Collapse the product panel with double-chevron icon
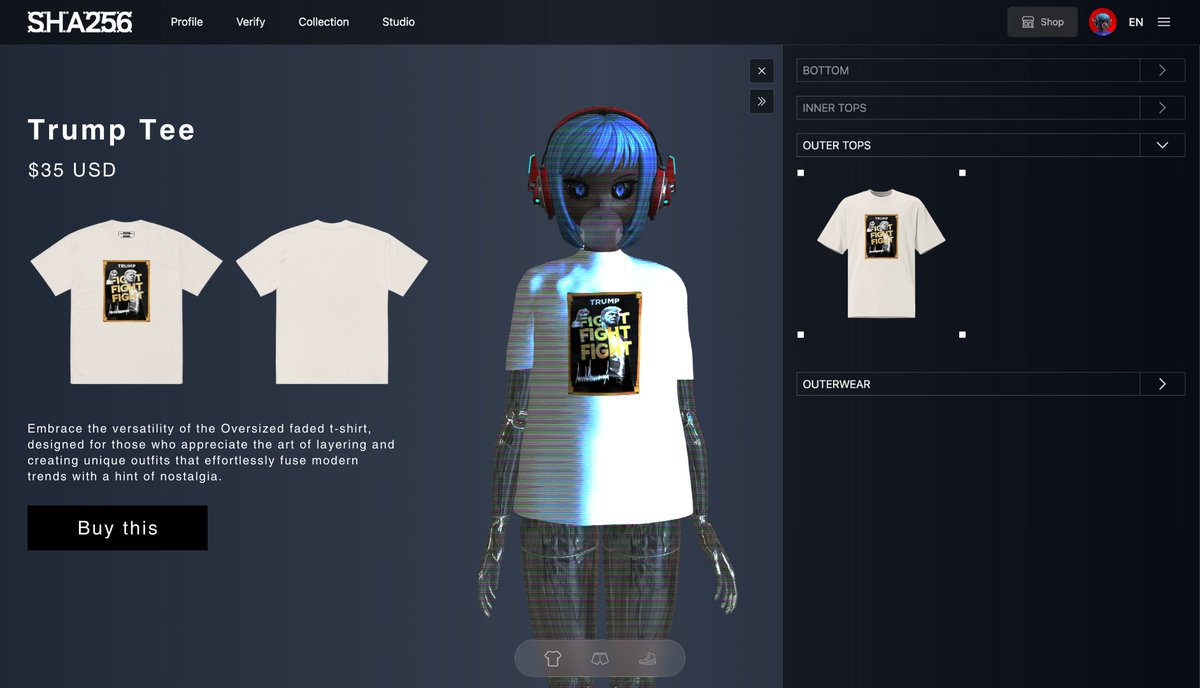The image size is (1200, 688). coord(761,101)
